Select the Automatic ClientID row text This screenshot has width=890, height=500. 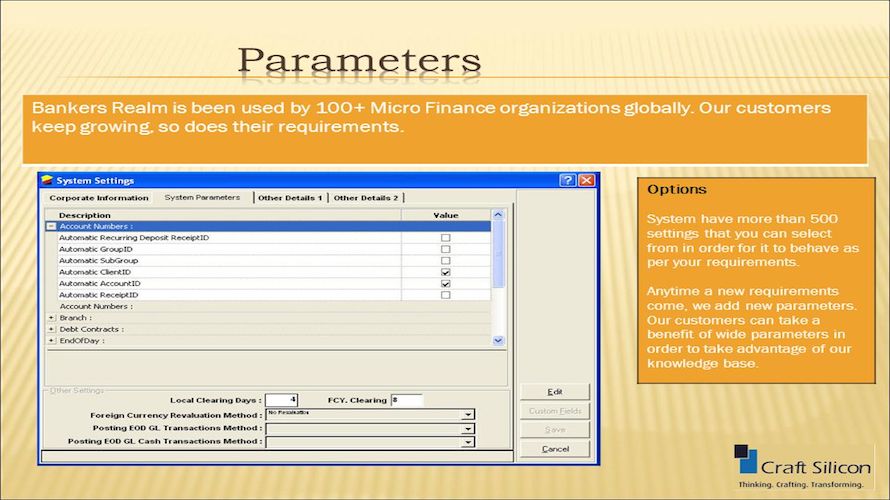tap(95, 272)
